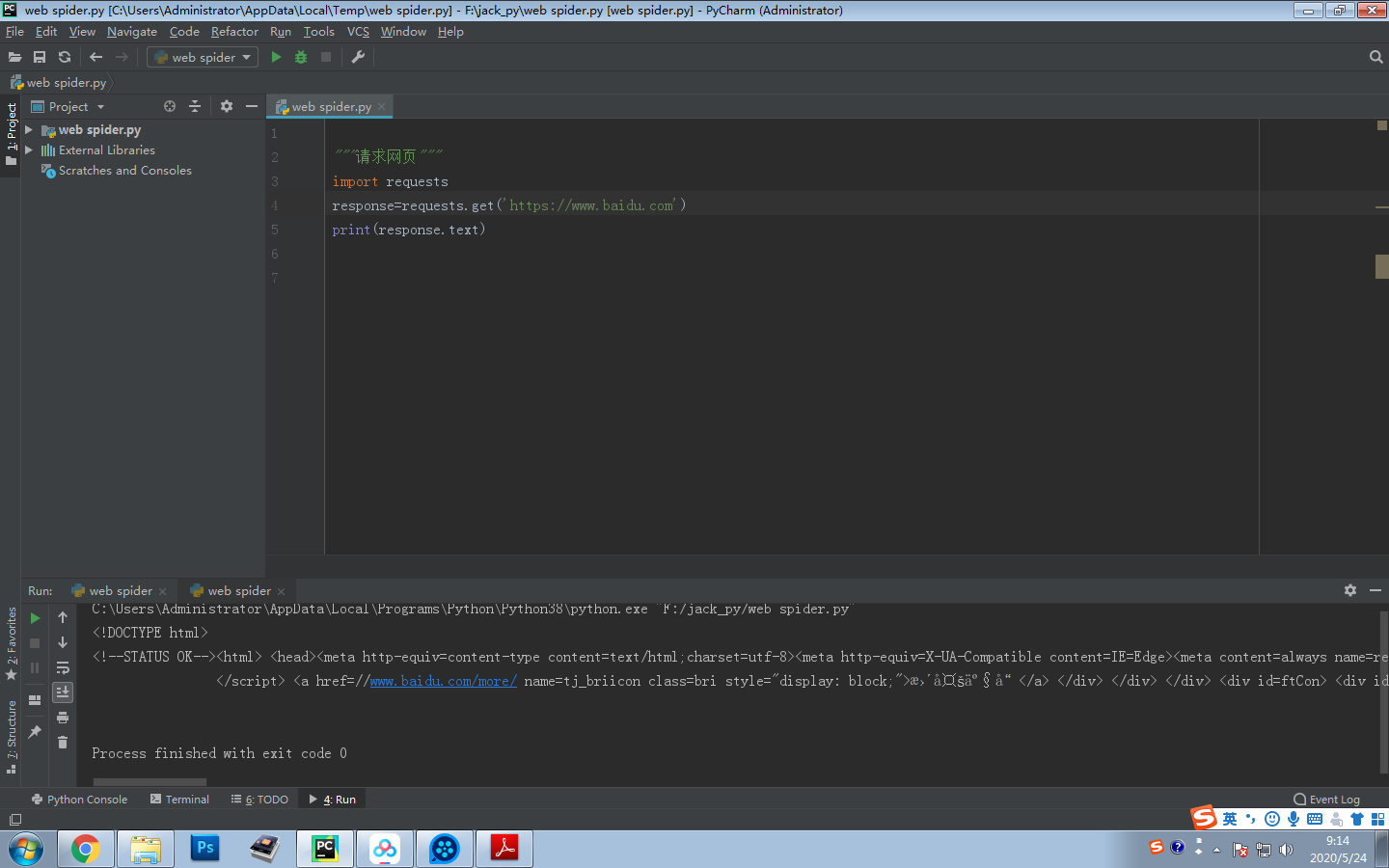The width and height of the screenshot is (1389, 868).
Task: Open the Refactor menu
Action: tap(234, 32)
